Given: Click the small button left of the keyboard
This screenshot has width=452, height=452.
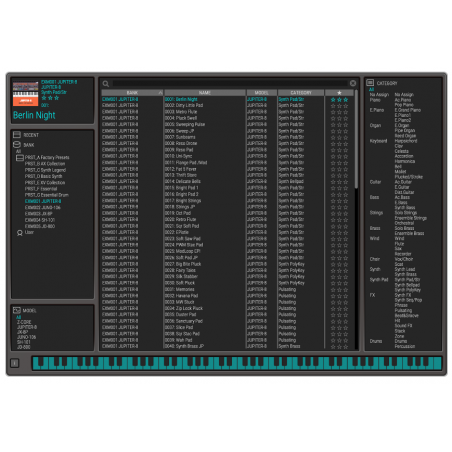Looking at the screenshot, I should point(15,363).
